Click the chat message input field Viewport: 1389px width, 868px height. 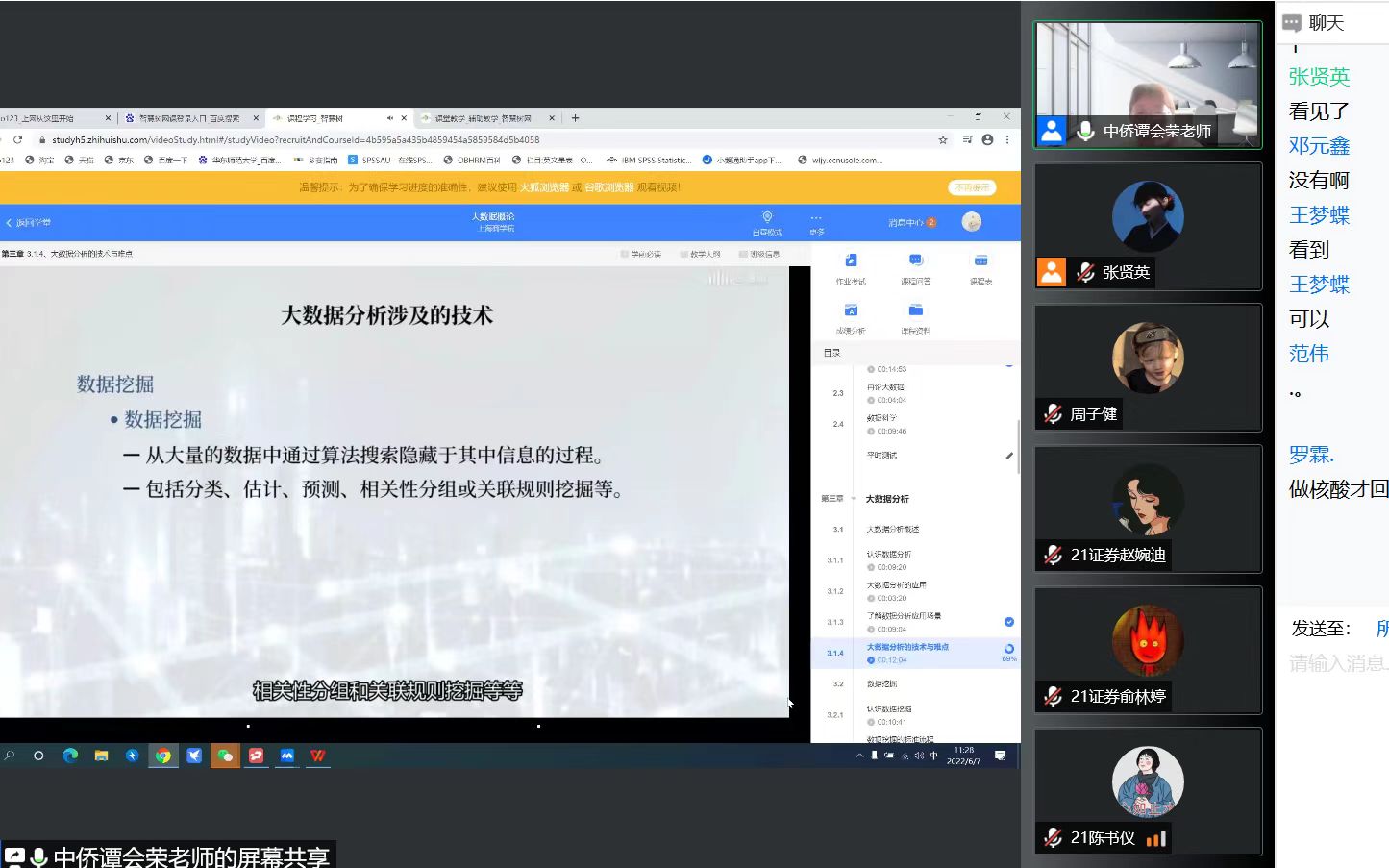[1338, 663]
